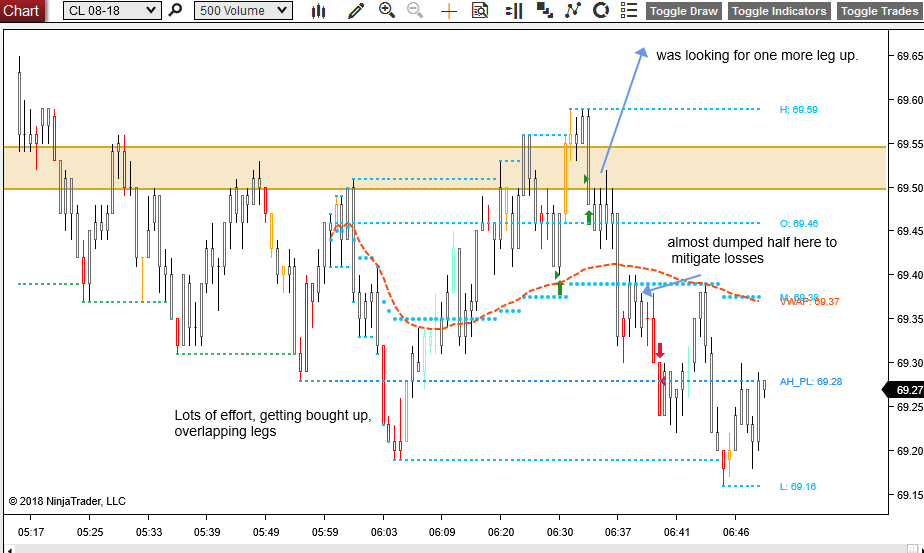Click the instrument search magnifier icon
The image size is (924, 553).
(175, 11)
